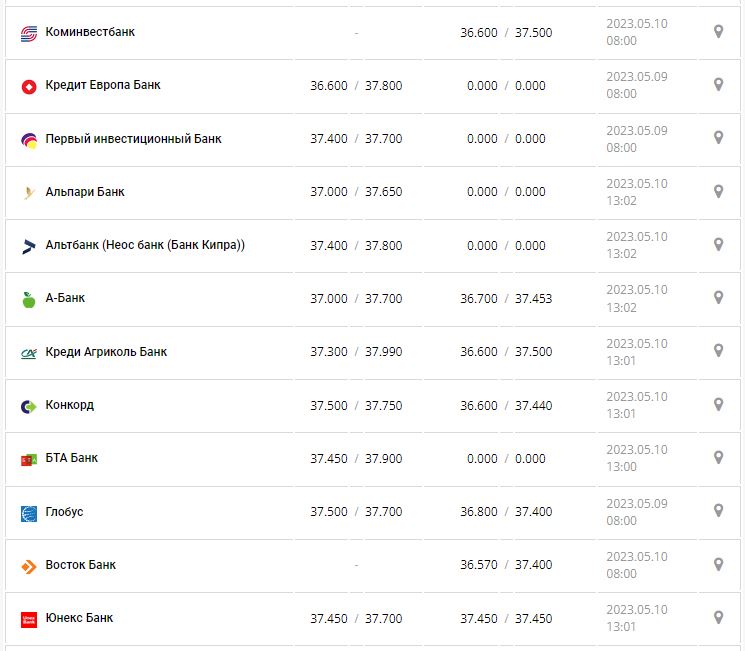Screen dimensions: 745x651
Task: Click the Конкорд update time 2023.05.10 13:01
Action: (635, 405)
